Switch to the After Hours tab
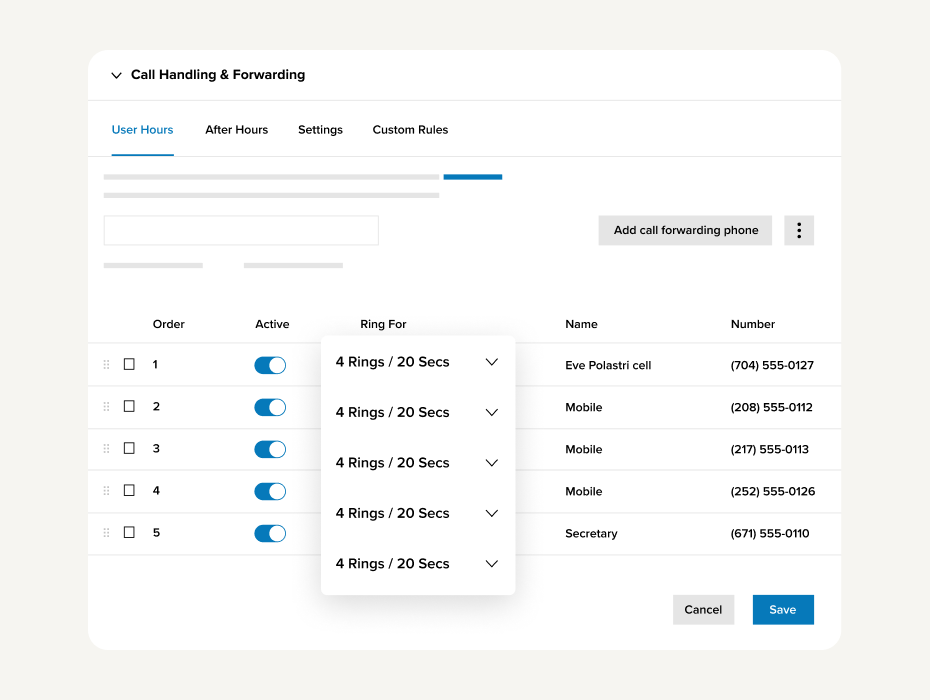The image size is (930, 700). click(x=236, y=130)
